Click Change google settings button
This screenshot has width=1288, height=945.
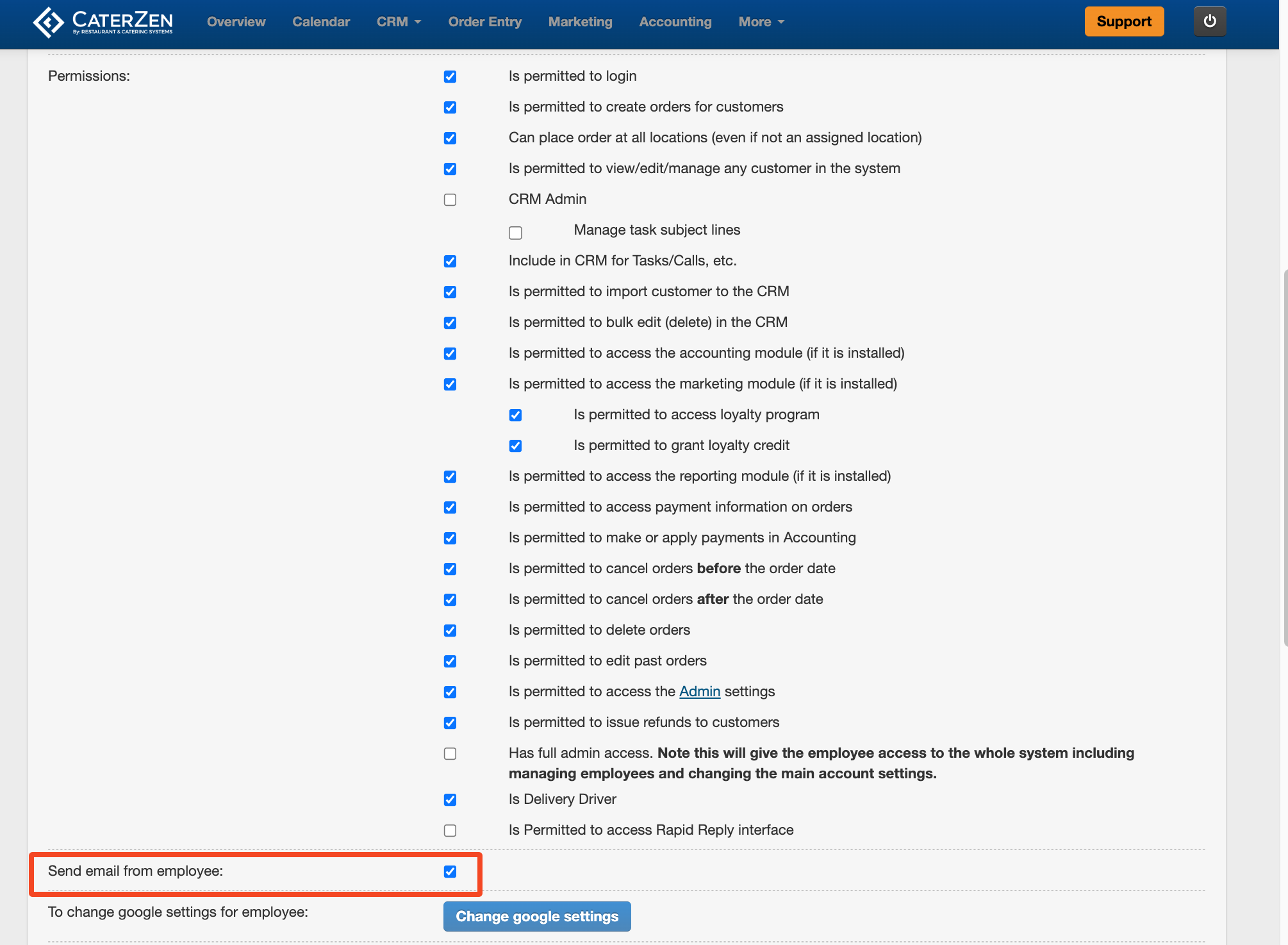click(536, 916)
